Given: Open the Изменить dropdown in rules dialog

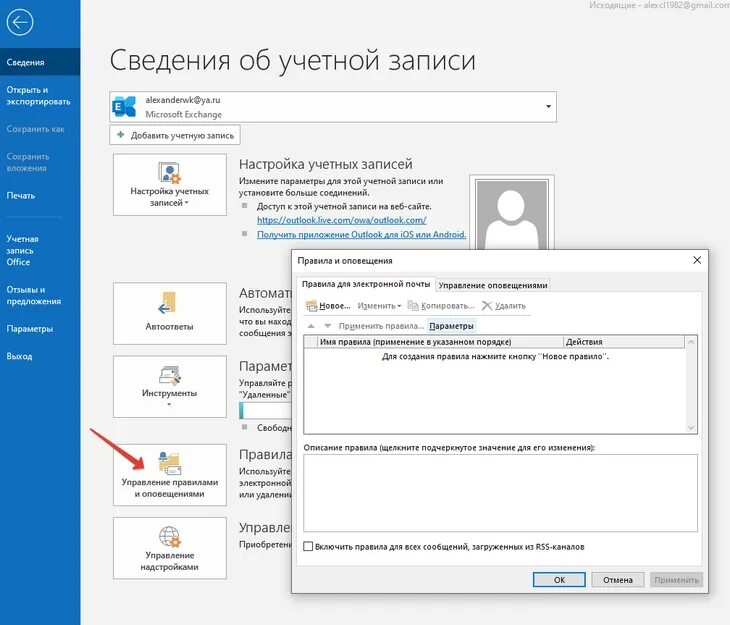Looking at the screenshot, I should (x=379, y=306).
